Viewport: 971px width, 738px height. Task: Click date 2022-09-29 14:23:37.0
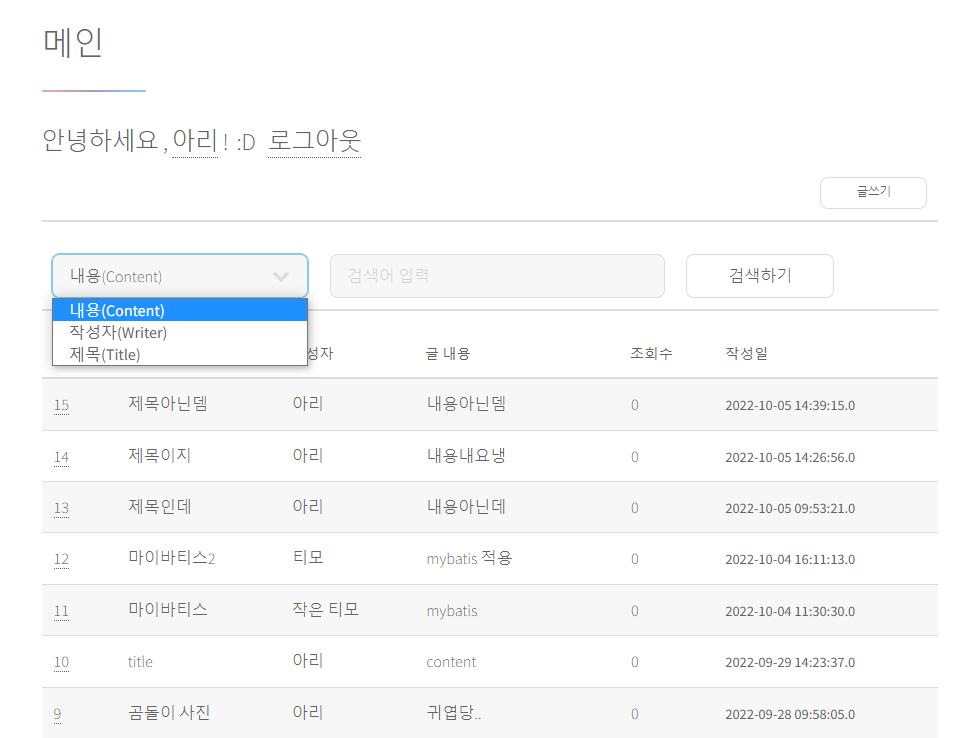[x=790, y=662]
